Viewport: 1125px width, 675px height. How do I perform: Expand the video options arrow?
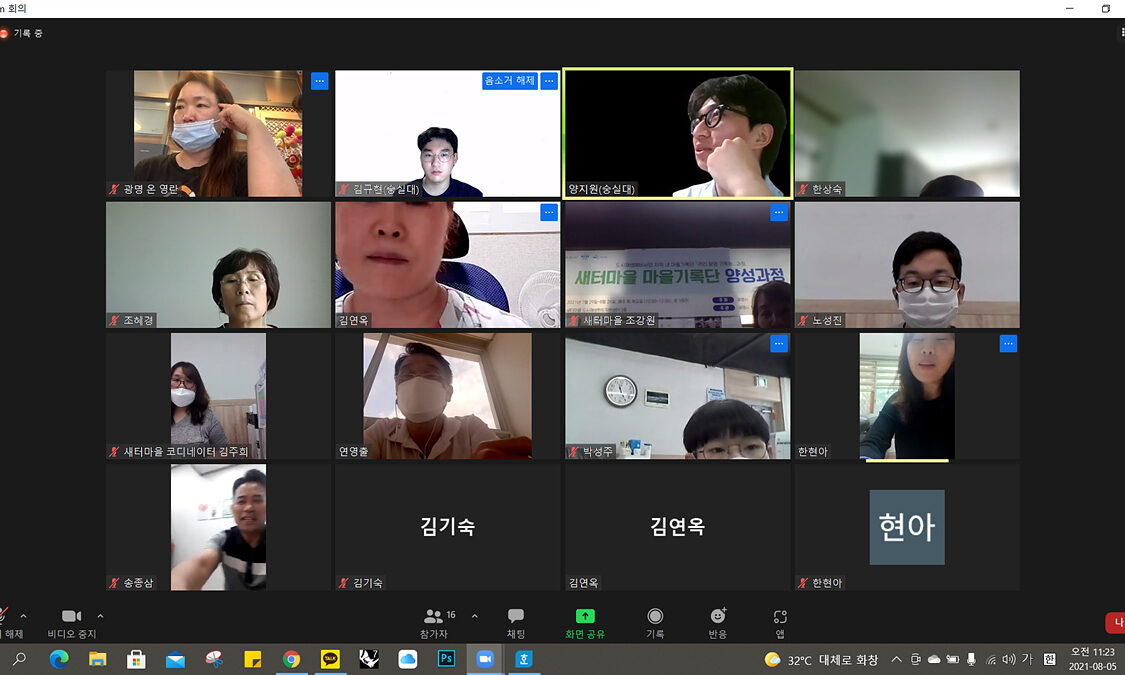pos(100,616)
